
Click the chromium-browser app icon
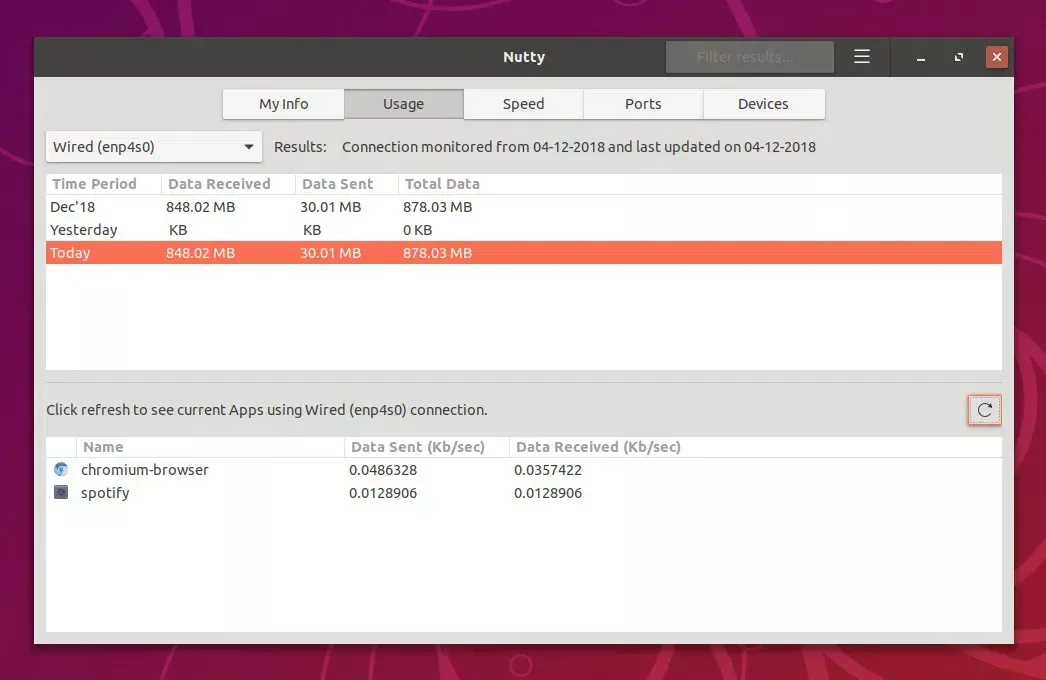[x=60, y=470]
